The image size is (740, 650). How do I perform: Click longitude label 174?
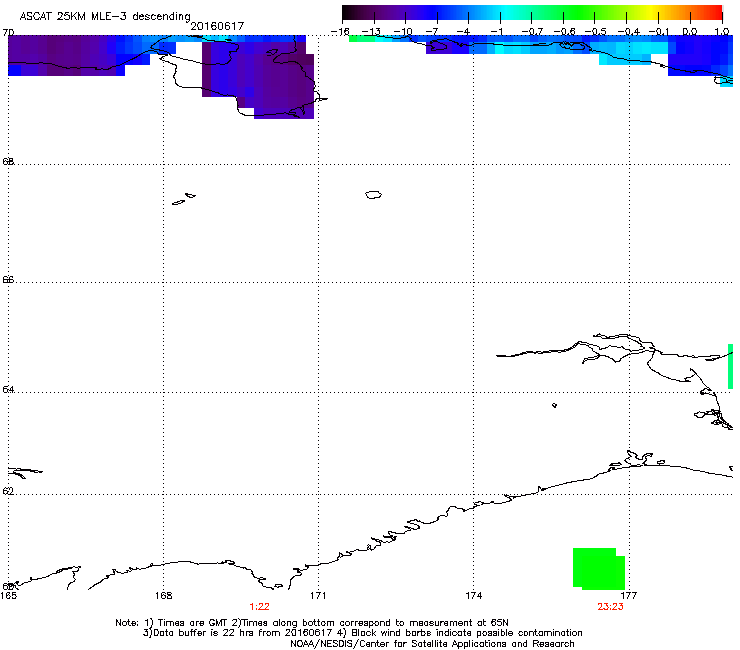(473, 596)
